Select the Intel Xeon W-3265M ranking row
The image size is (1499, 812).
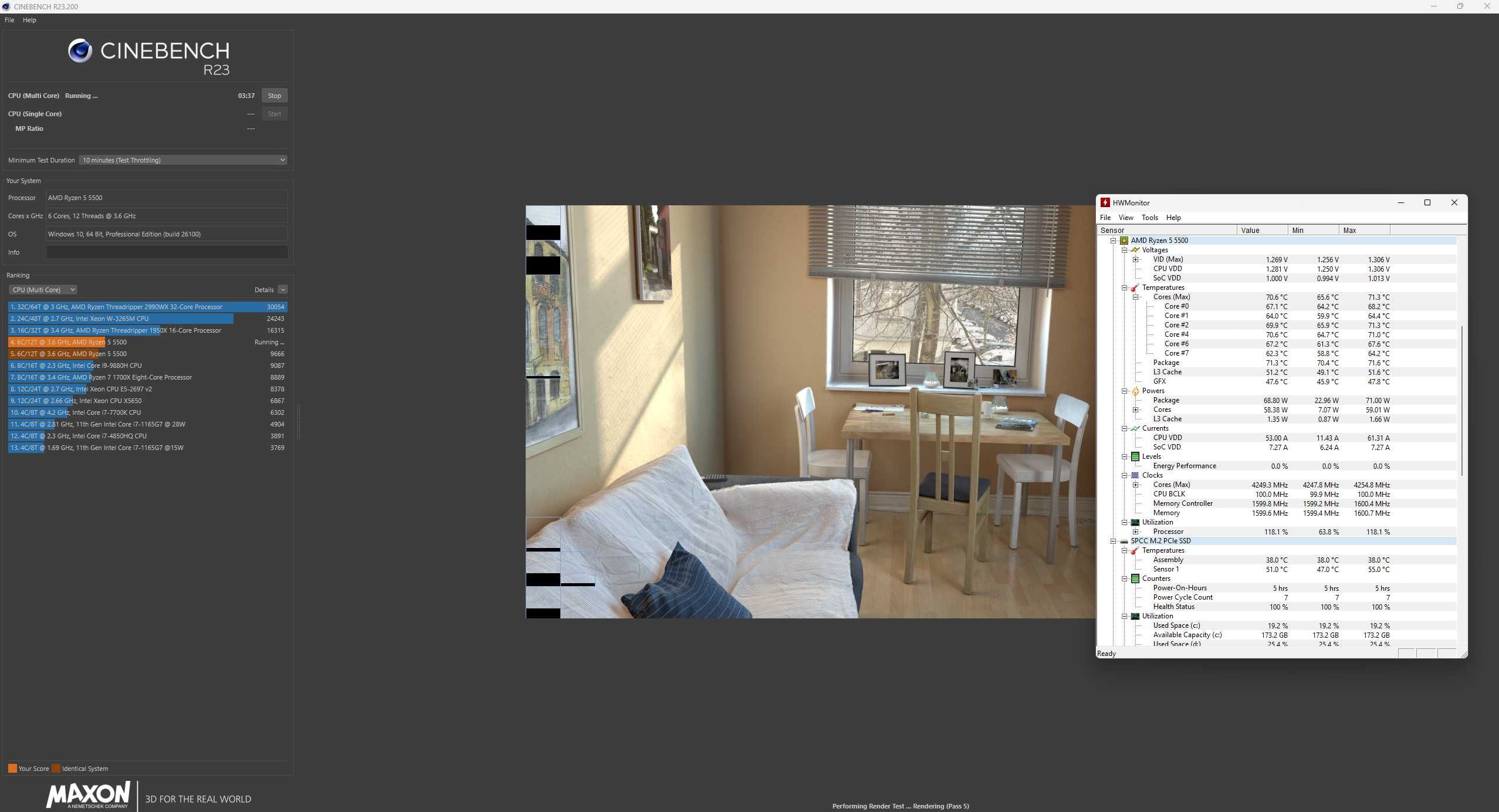[147, 319]
